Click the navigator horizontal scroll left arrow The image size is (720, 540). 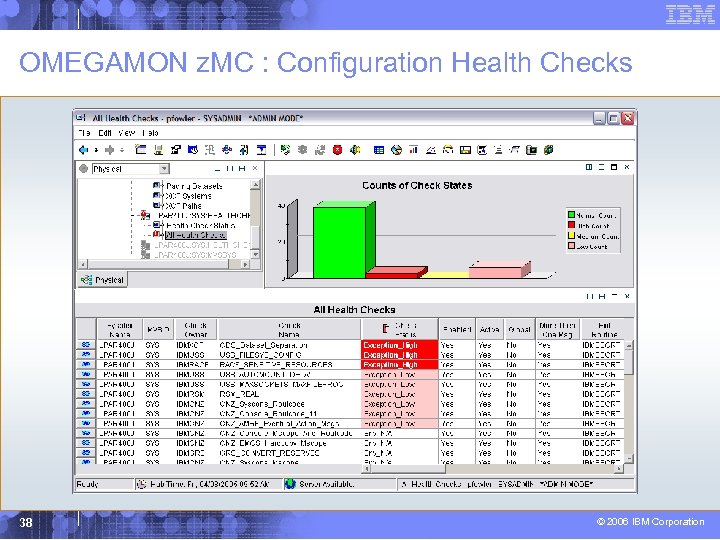83,264
